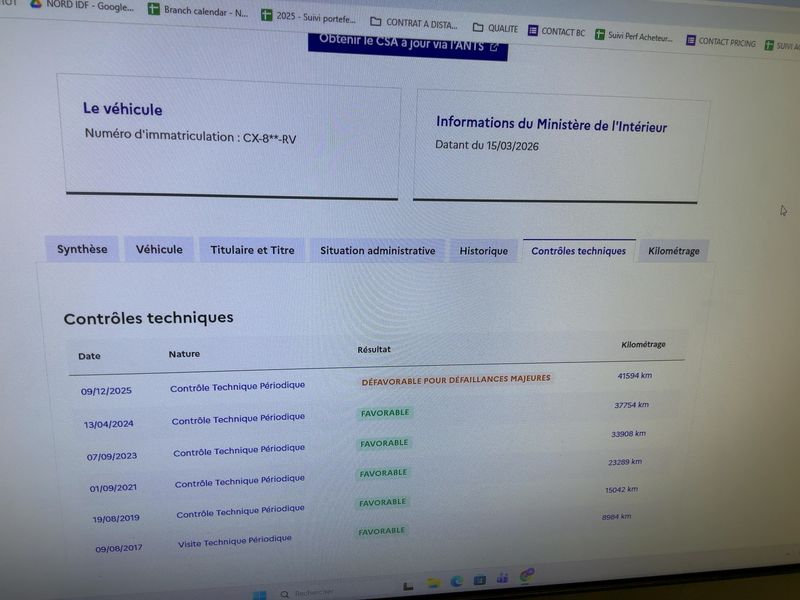
Task: Click the 23289 km mileage value
Action: pos(625,462)
